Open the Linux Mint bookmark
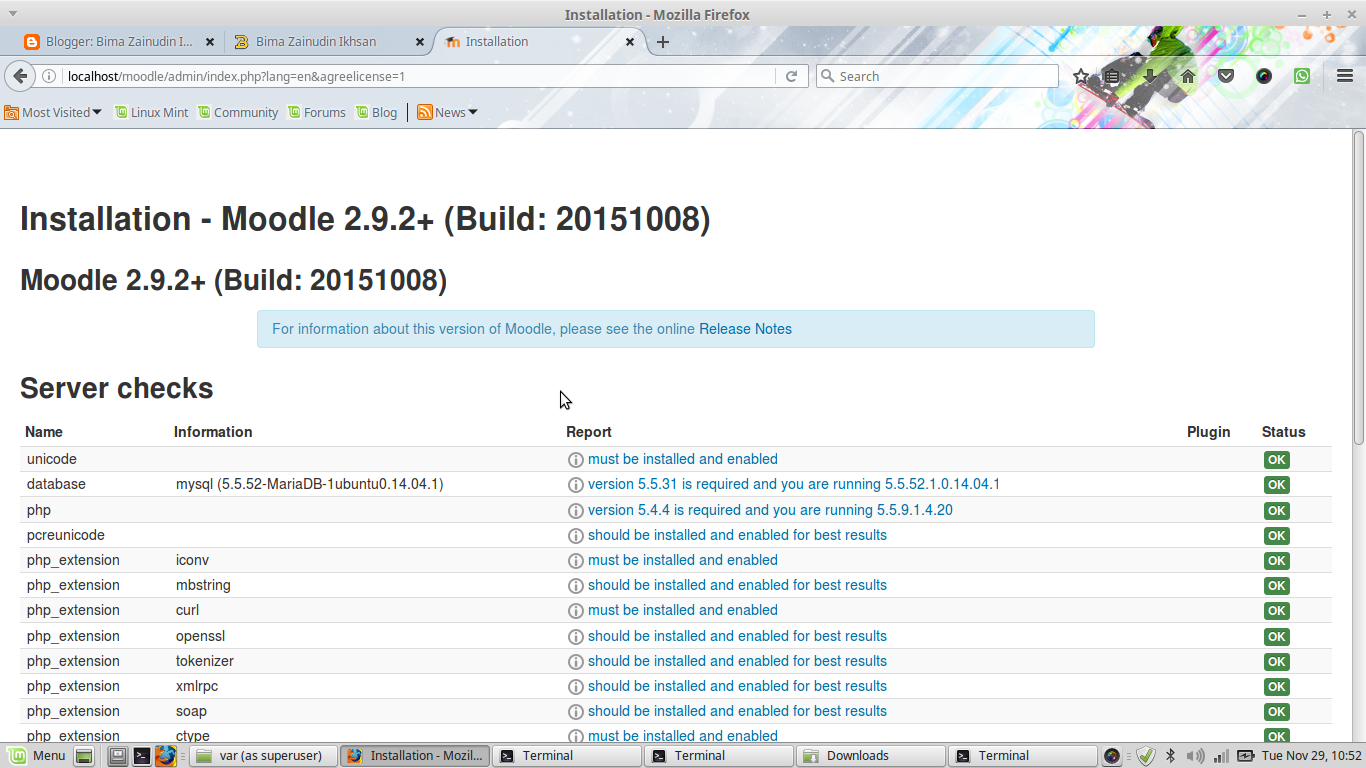The height and width of the screenshot is (768, 1366). click(151, 112)
